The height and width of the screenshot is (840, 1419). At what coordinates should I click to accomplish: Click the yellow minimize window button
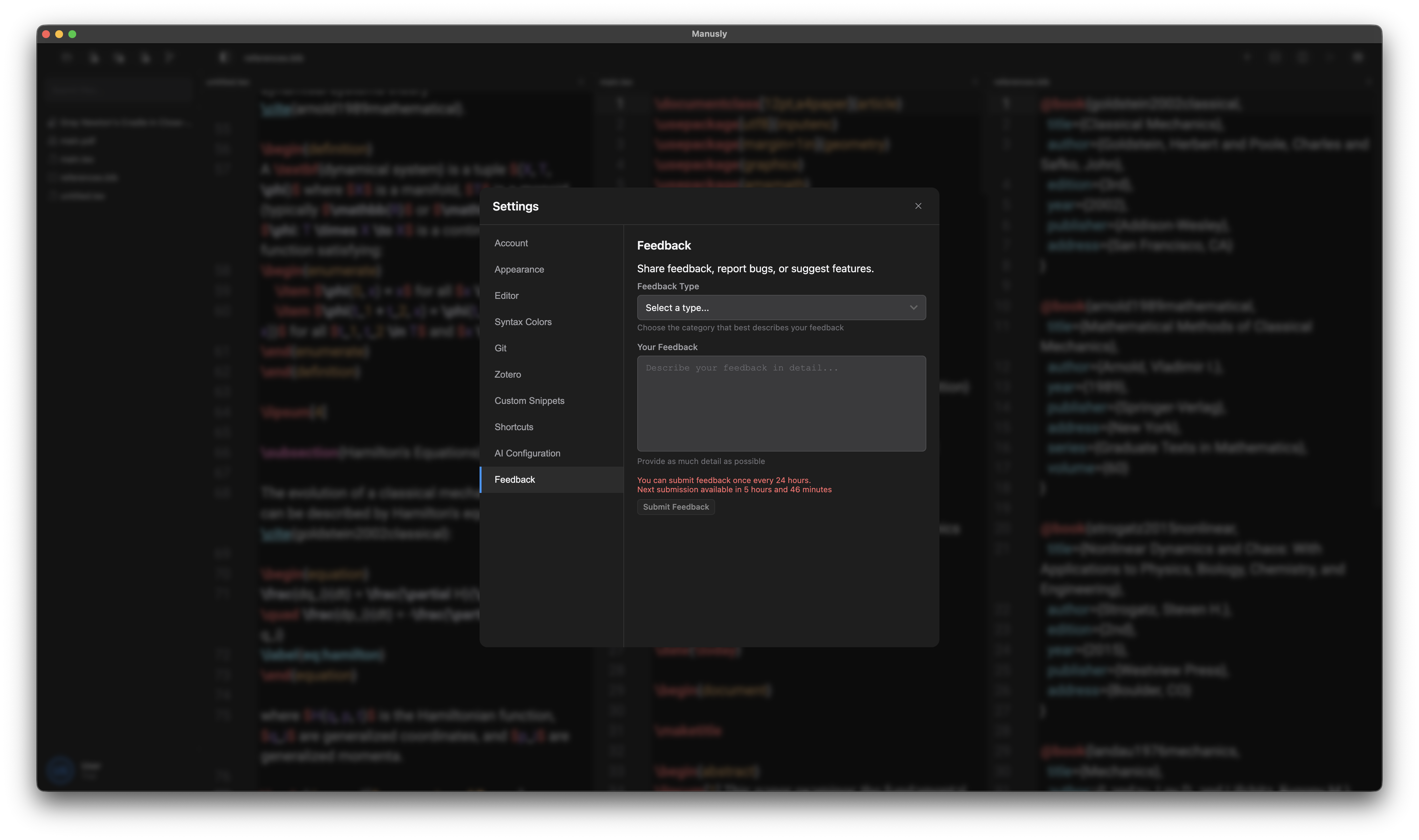tap(59, 34)
